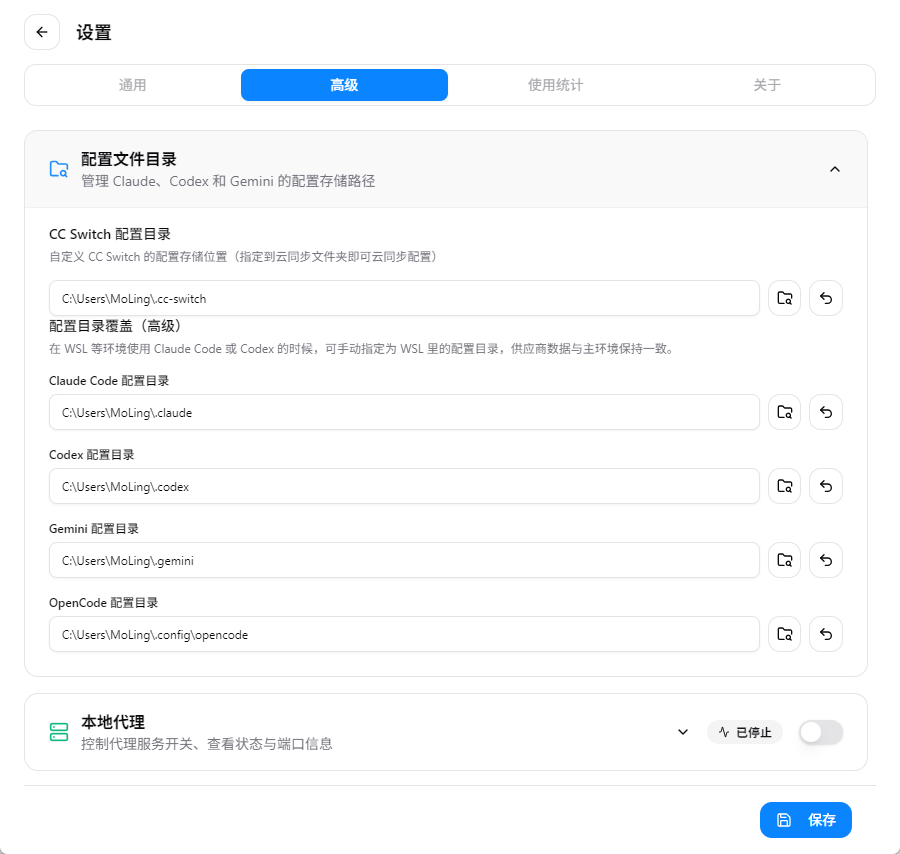Reset OpenCode 配置目录 path
The width and height of the screenshot is (900, 854).
click(826, 634)
